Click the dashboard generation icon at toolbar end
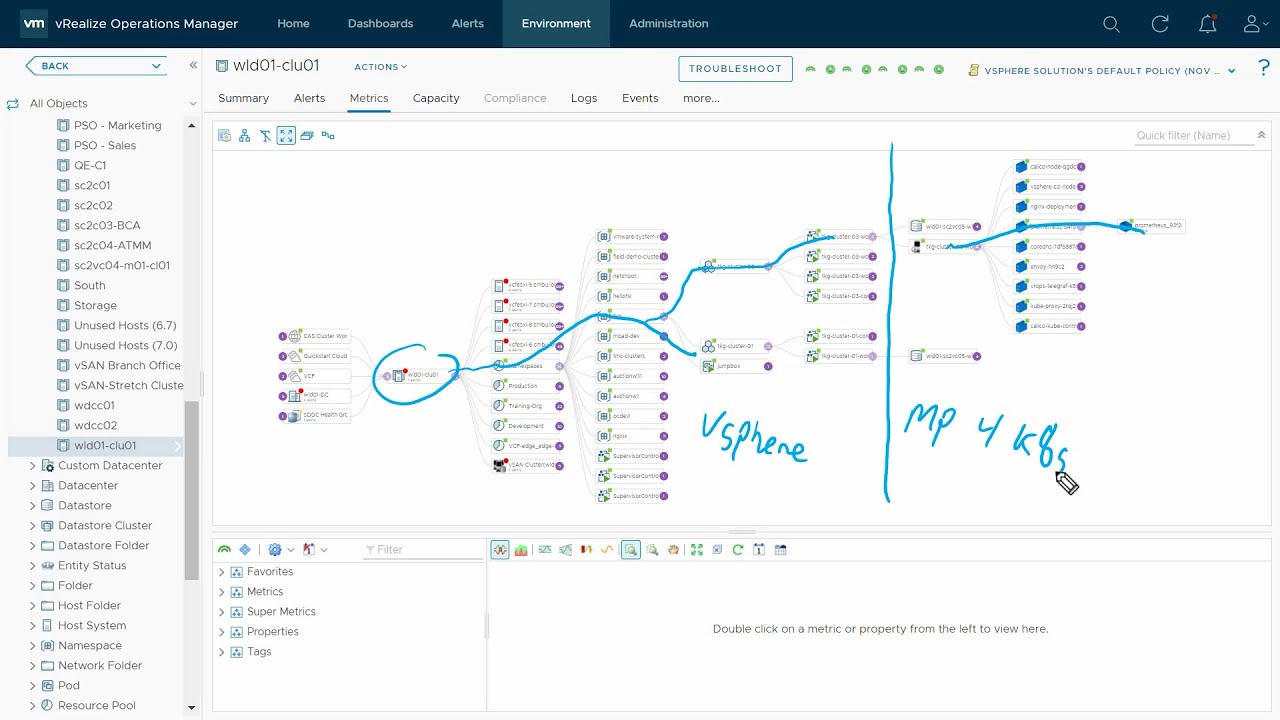1280x720 pixels. click(x=781, y=550)
